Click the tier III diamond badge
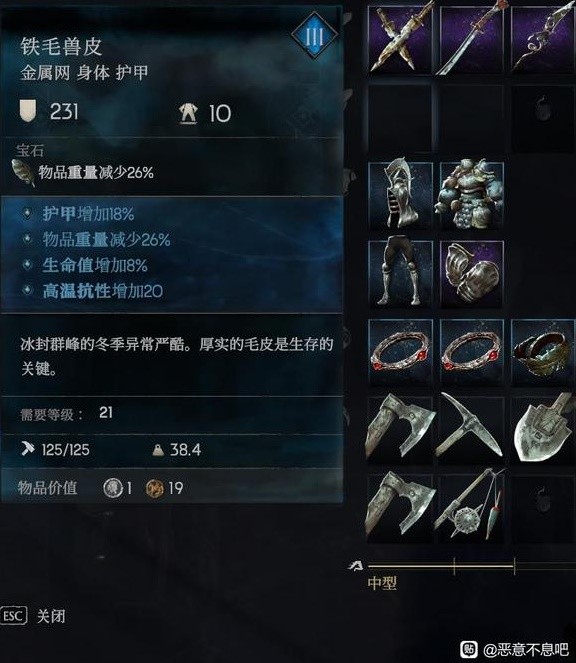The image size is (576, 663). 314,35
